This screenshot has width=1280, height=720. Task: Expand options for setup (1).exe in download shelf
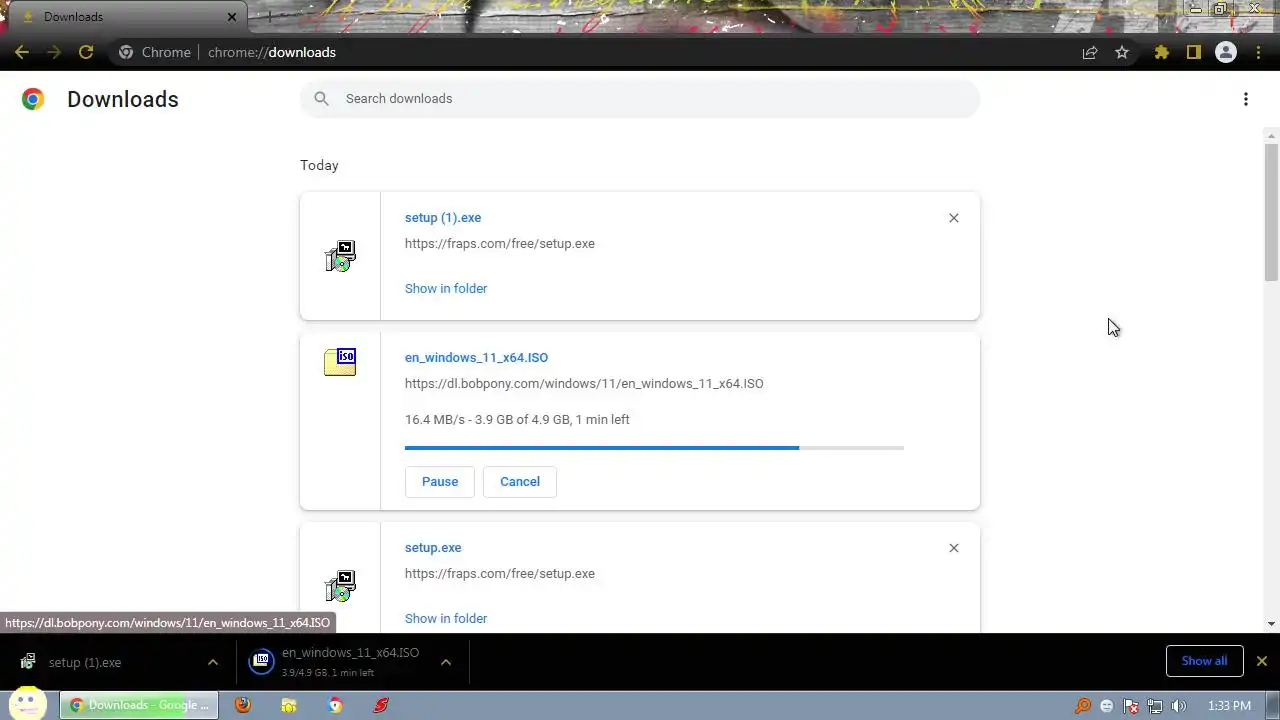[x=212, y=662]
